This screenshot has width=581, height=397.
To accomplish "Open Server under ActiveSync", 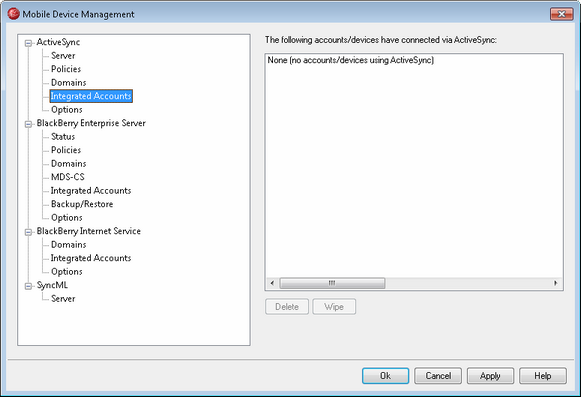I will tap(63, 56).
